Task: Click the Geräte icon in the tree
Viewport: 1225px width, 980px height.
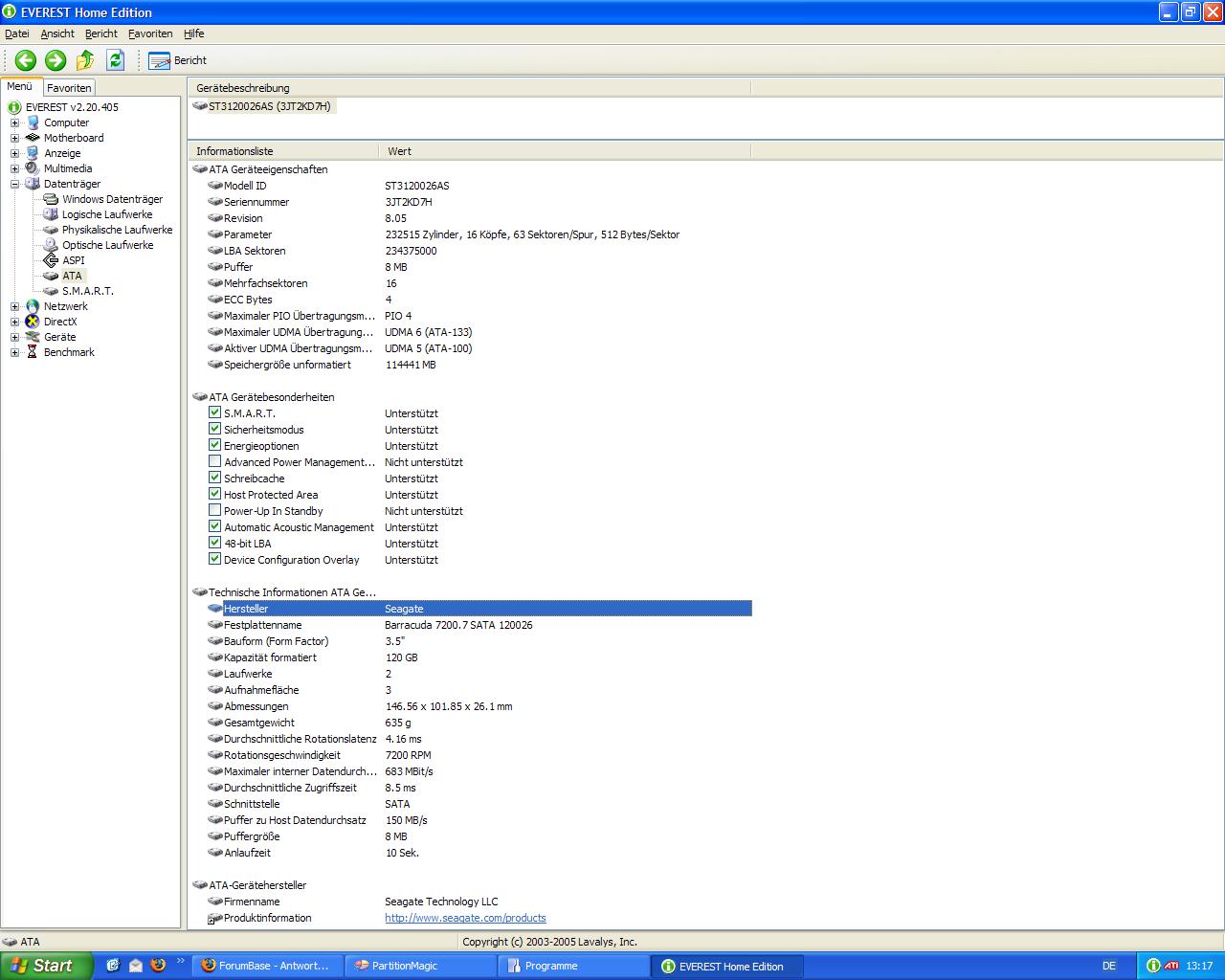Action: [33, 337]
